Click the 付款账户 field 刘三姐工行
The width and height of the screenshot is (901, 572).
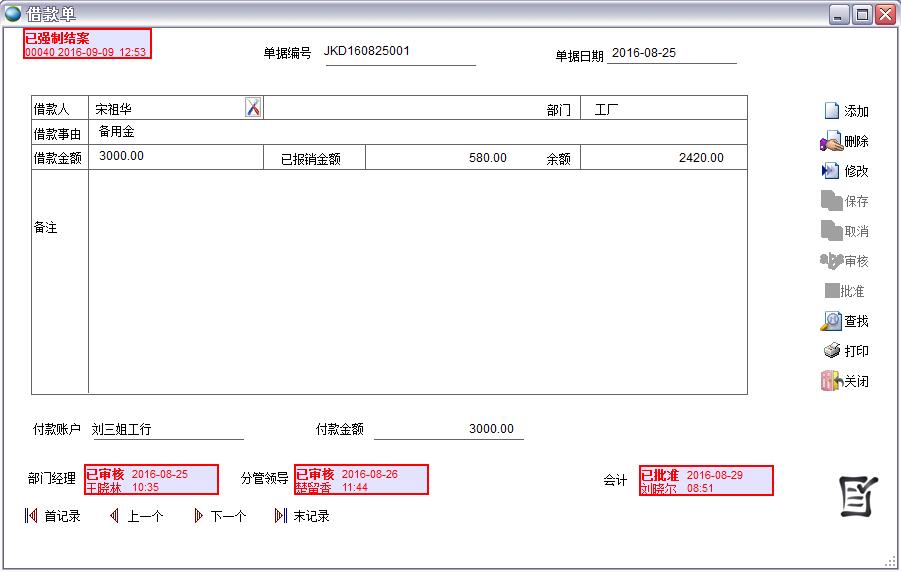(166, 430)
